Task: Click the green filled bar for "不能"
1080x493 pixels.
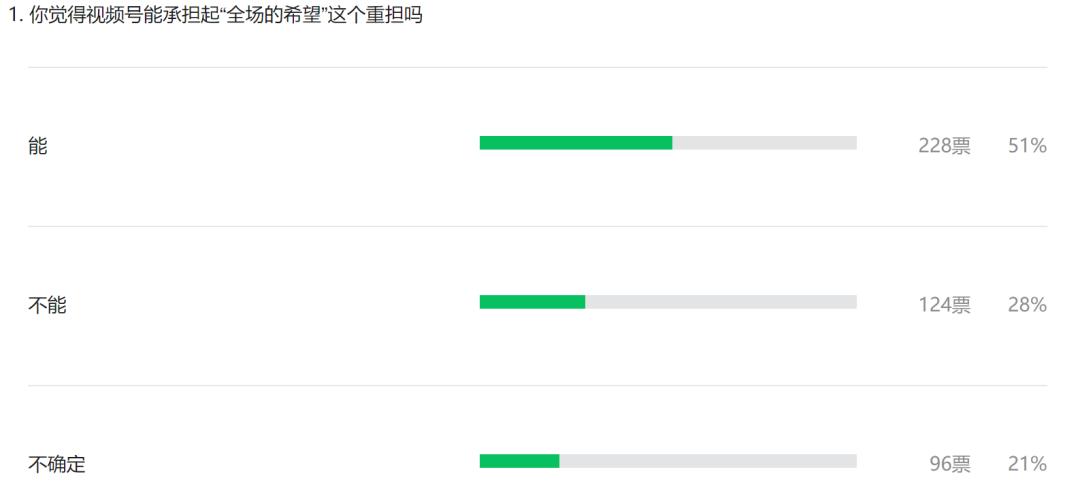Action: tap(532, 302)
